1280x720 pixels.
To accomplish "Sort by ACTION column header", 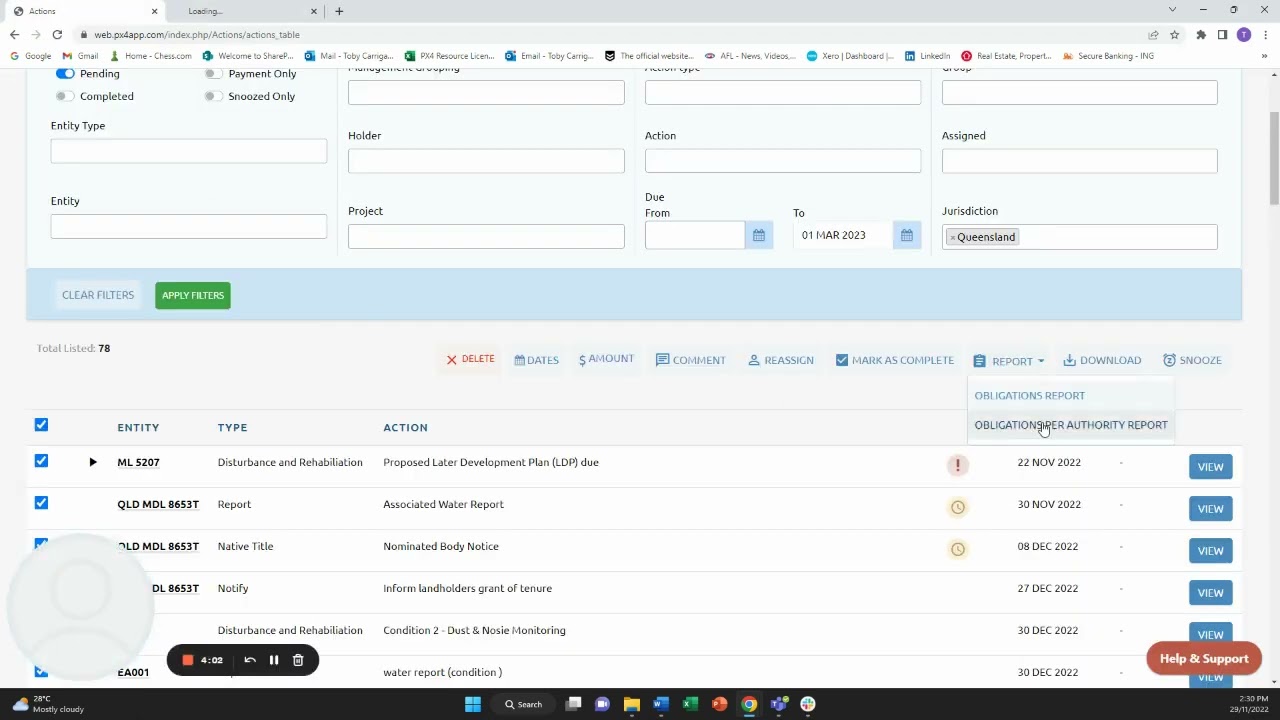I will [x=405, y=427].
